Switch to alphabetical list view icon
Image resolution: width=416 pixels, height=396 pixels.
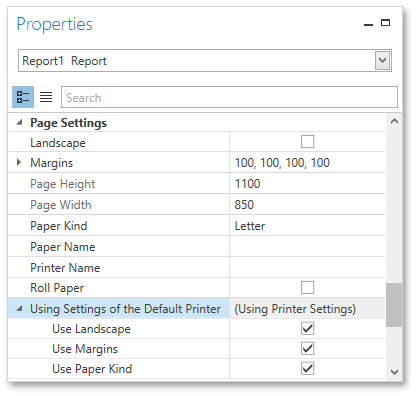(46, 97)
